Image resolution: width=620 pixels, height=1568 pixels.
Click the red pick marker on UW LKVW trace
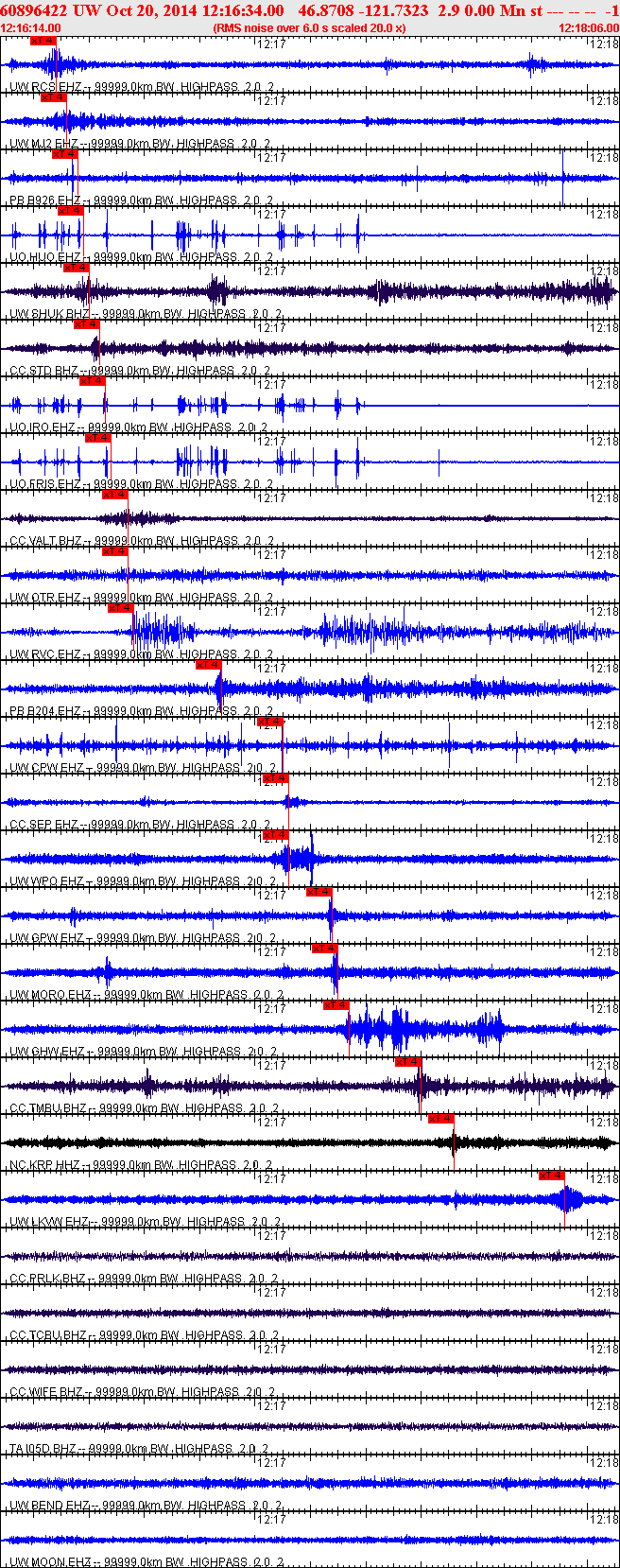(552, 1176)
